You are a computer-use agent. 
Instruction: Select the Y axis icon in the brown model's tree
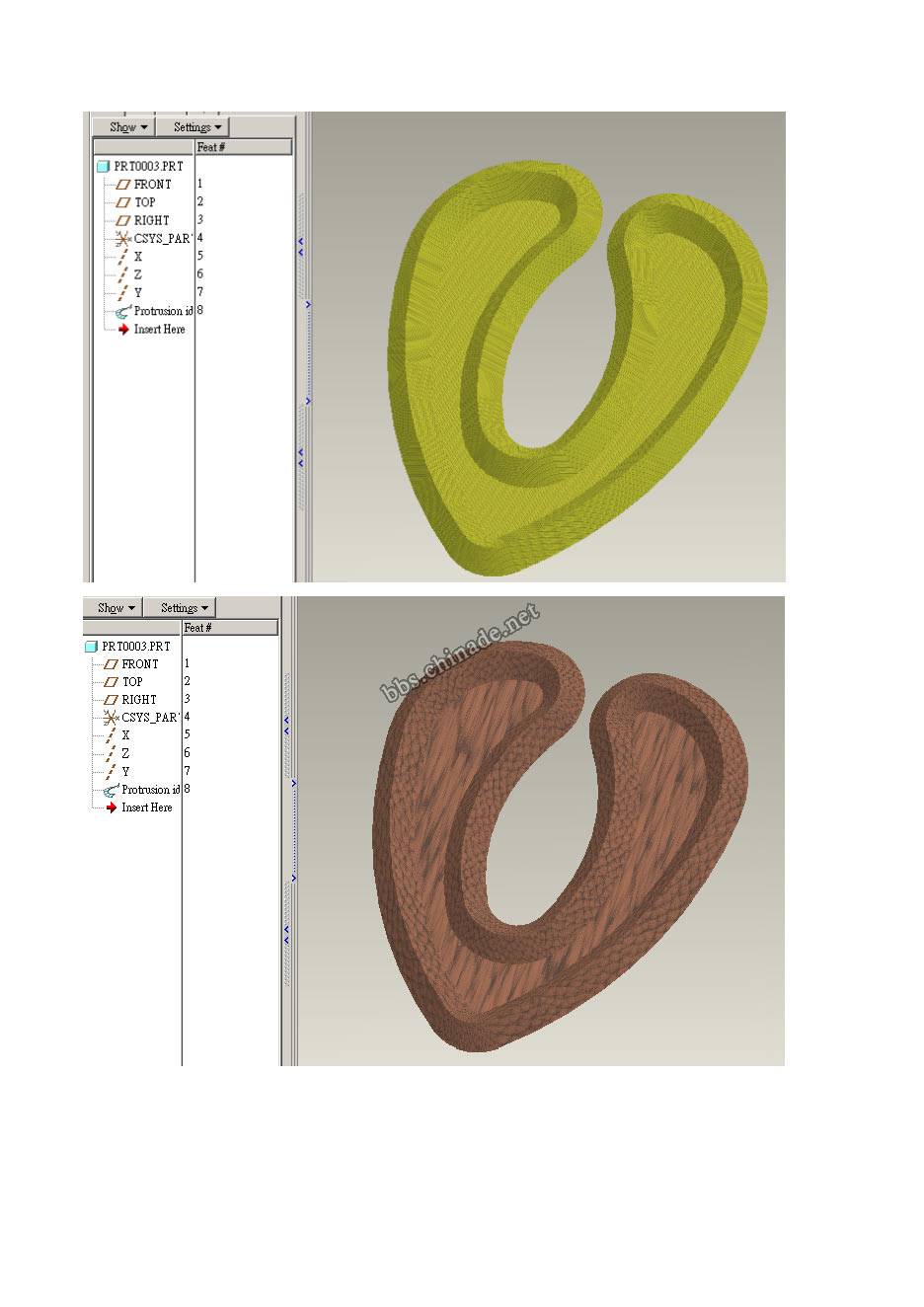(112, 771)
